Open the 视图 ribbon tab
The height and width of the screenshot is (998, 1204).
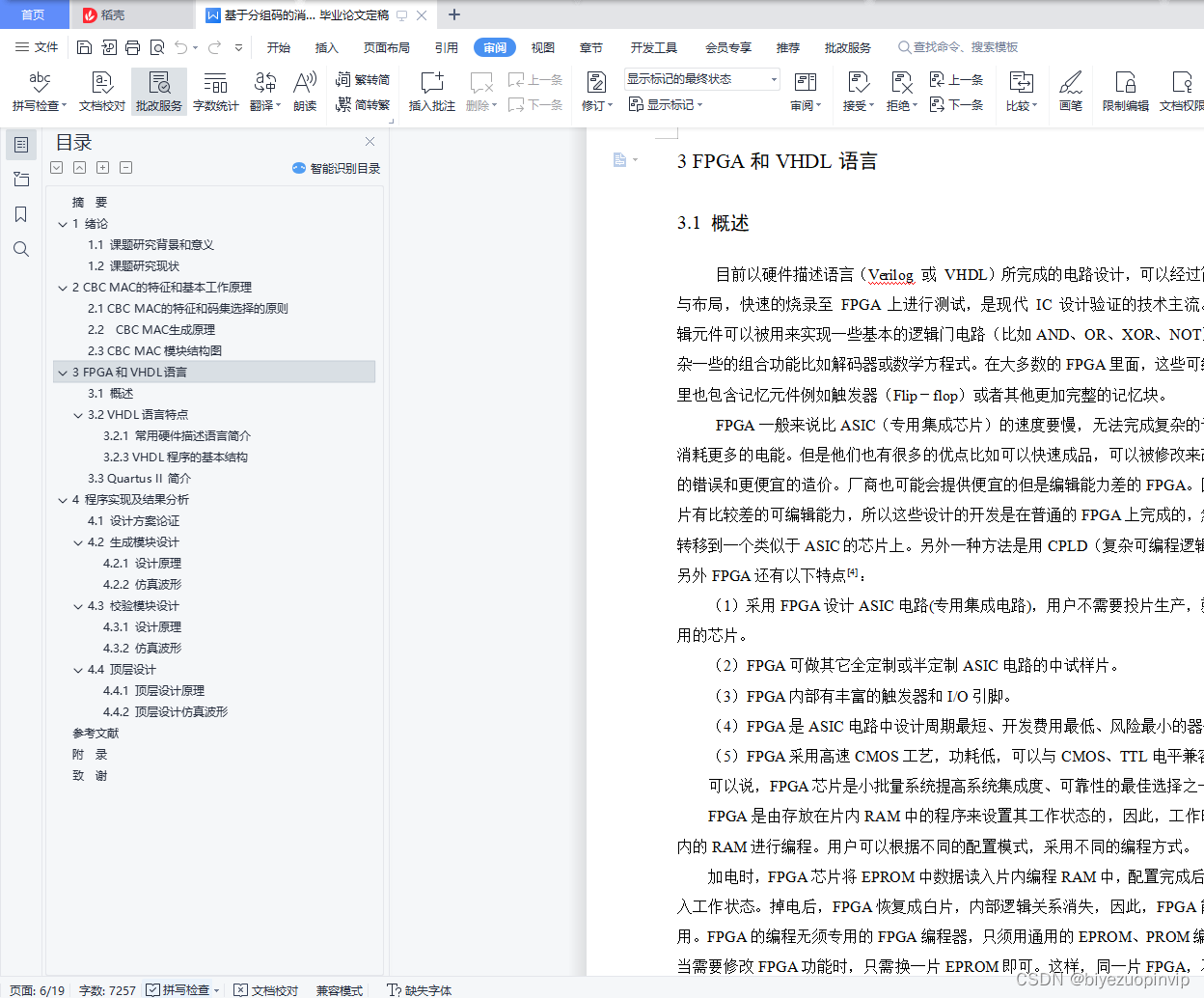coord(543,47)
